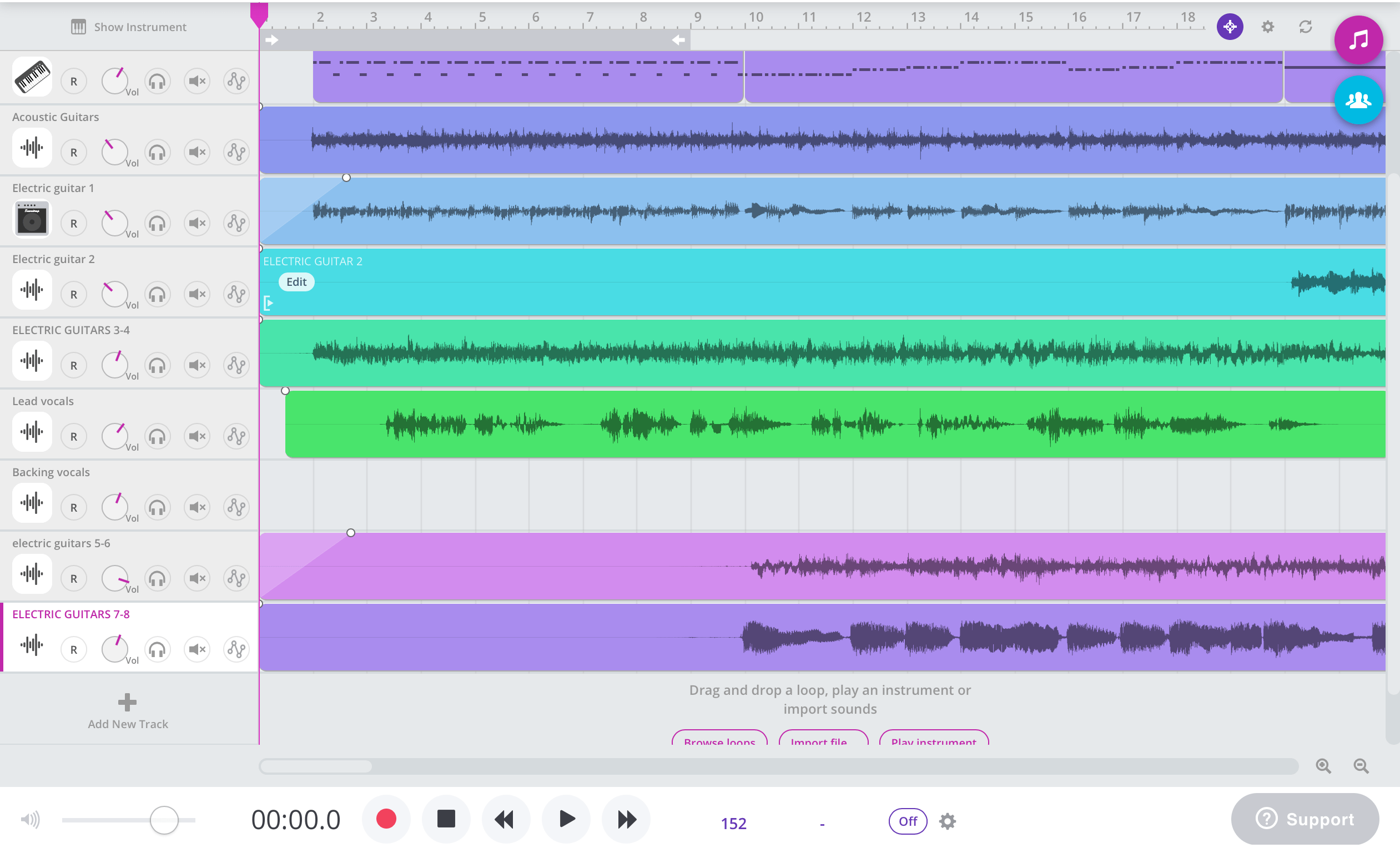The image size is (1400, 848).
Task: Open the collaboration panel icon
Action: tap(1358, 99)
